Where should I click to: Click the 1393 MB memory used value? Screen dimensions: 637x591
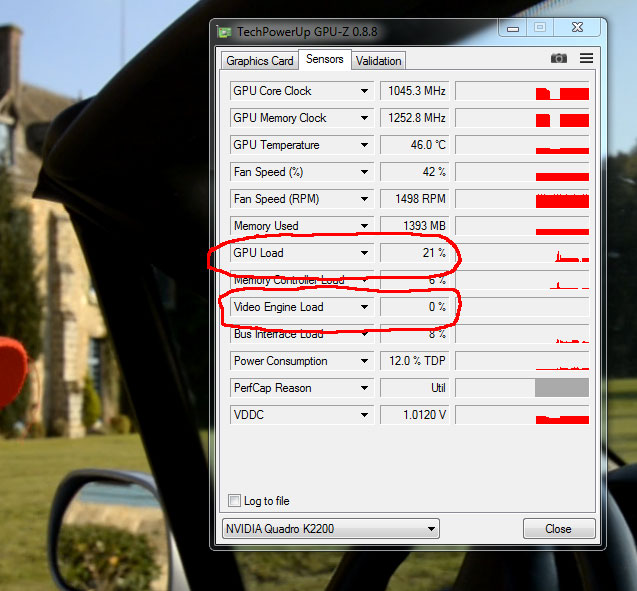click(415, 226)
